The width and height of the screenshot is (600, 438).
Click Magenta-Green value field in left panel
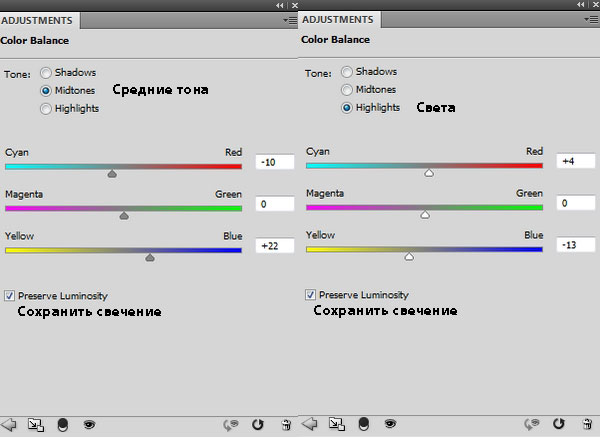(x=275, y=204)
